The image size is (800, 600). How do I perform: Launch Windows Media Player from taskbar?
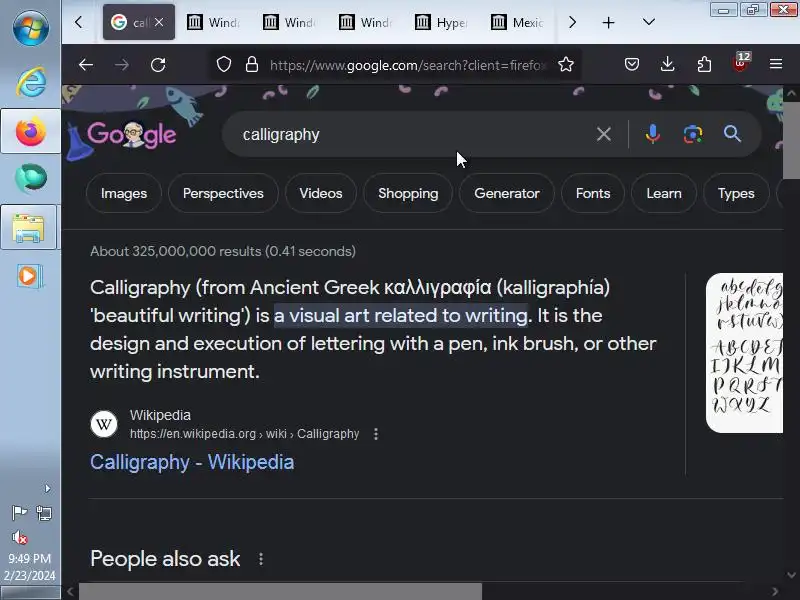pyautogui.click(x=30, y=276)
